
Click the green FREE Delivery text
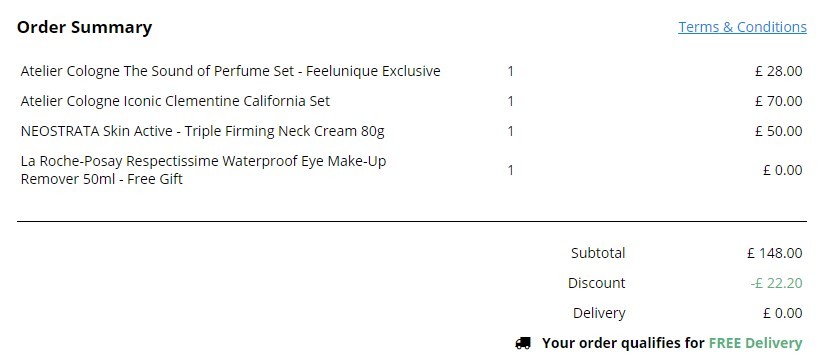(x=755, y=343)
